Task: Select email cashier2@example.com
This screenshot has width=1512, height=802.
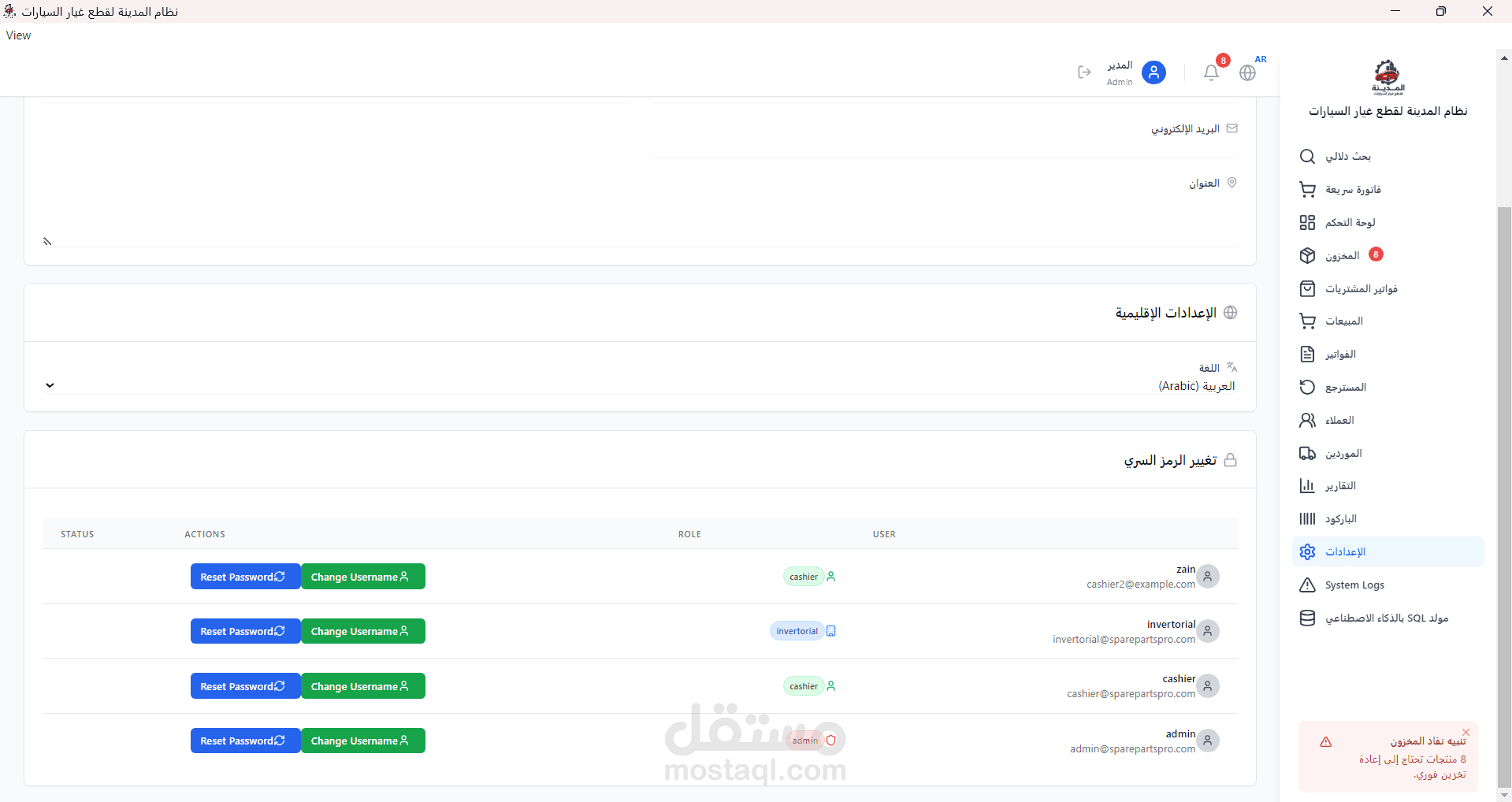Action: pos(1141,585)
